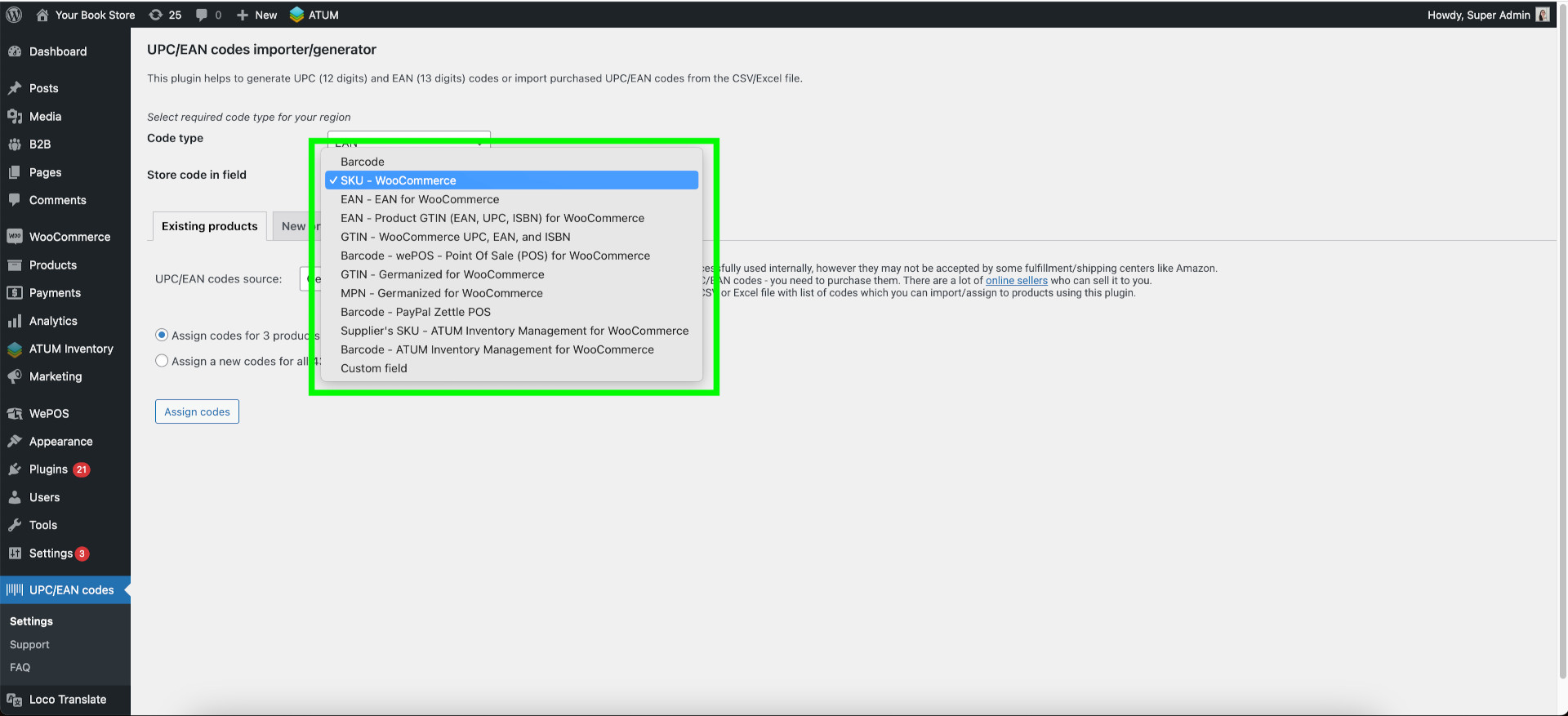1568x716 pixels.
Task: Click the WooCommerce icon in sidebar
Action: [x=15, y=237]
